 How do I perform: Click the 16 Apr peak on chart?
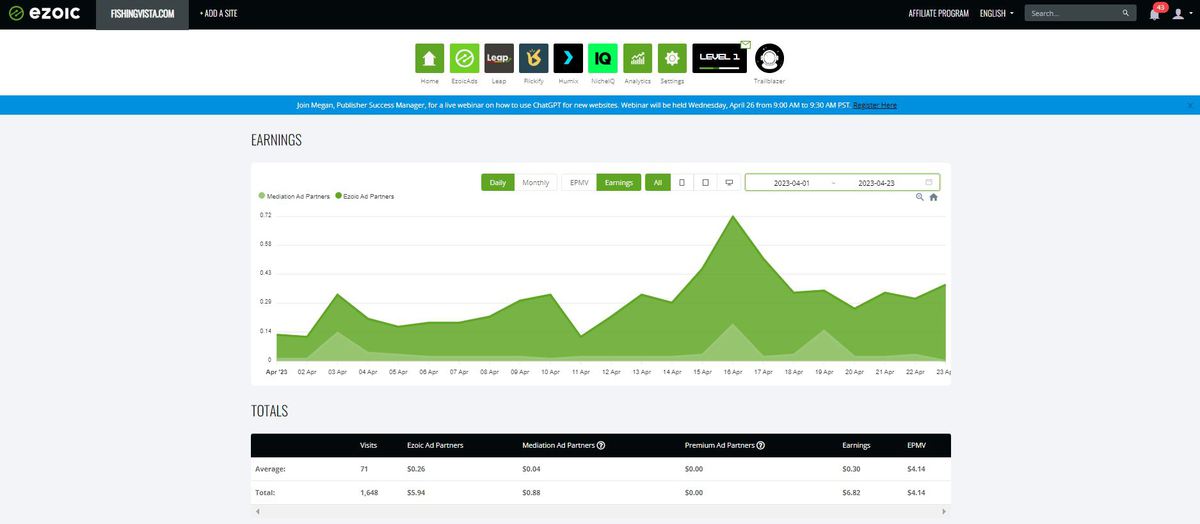tap(734, 216)
